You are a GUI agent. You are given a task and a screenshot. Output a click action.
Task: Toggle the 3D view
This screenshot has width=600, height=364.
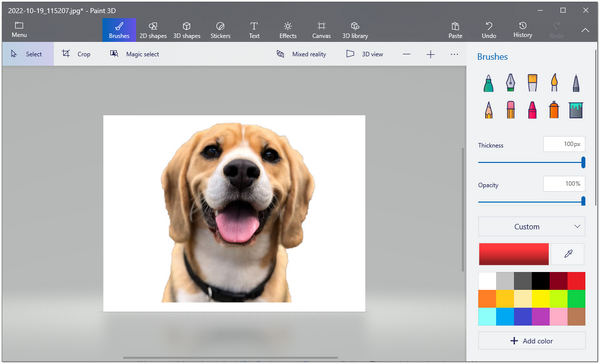click(x=364, y=54)
